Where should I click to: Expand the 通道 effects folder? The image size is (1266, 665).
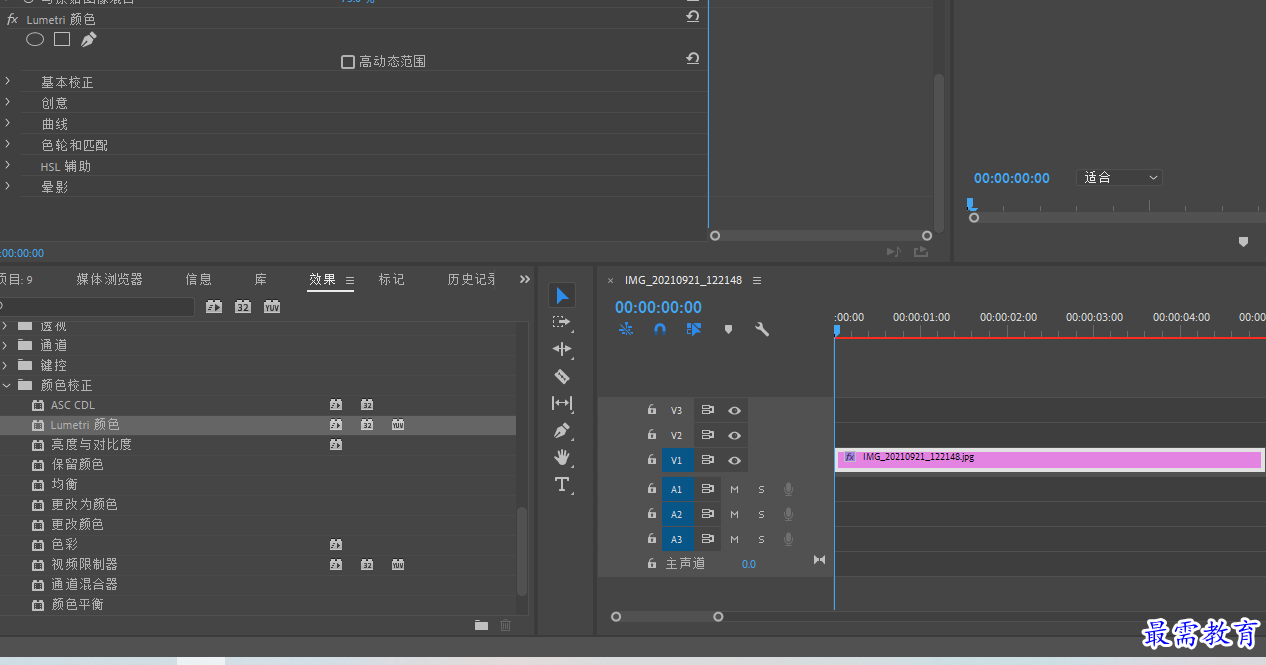[x=6, y=345]
